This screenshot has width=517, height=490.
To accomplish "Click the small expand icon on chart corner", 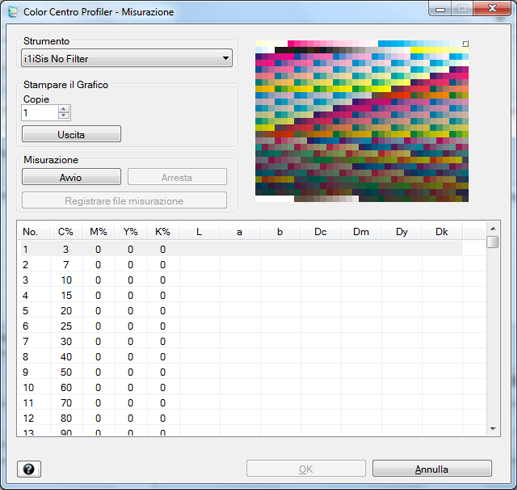I will pos(465,44).
